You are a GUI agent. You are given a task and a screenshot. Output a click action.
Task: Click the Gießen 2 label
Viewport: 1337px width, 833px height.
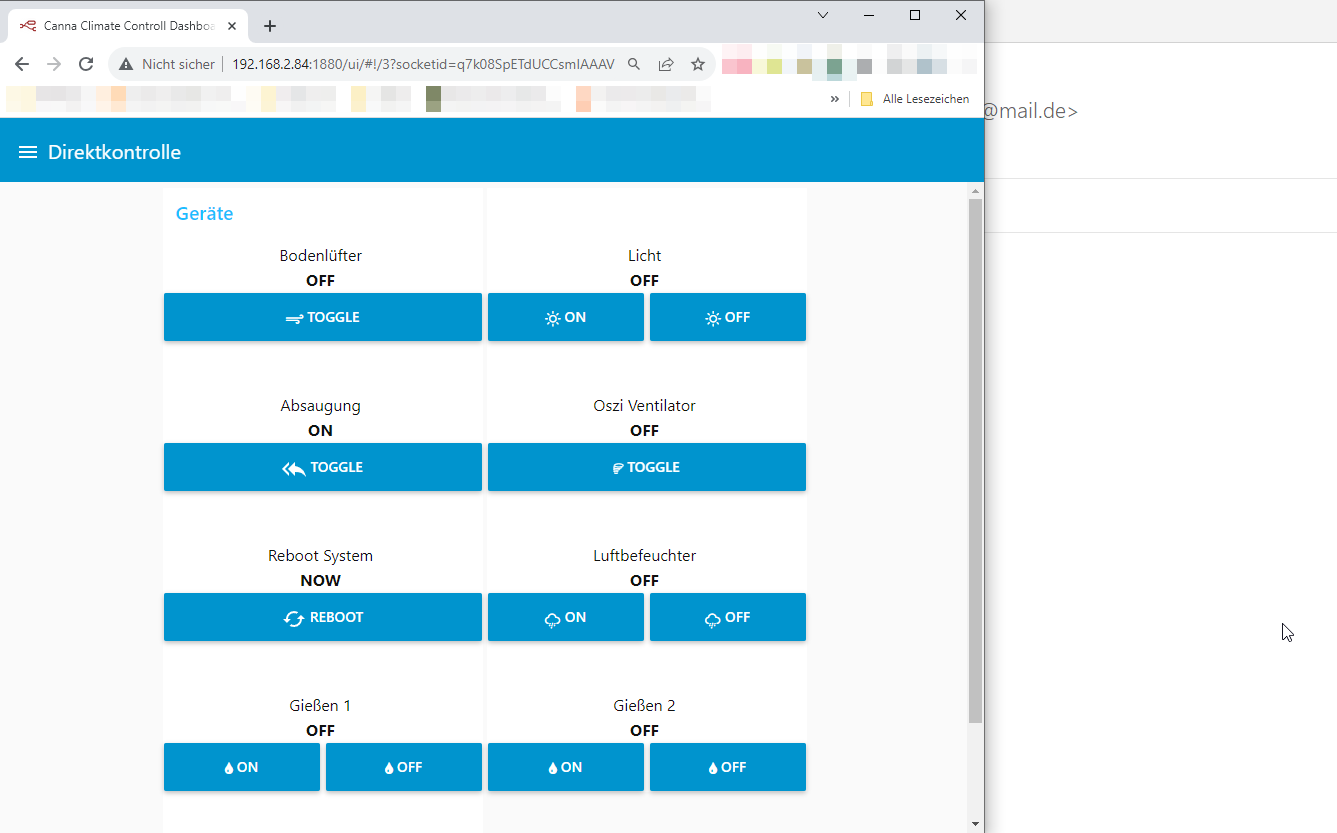coord(644,705)
